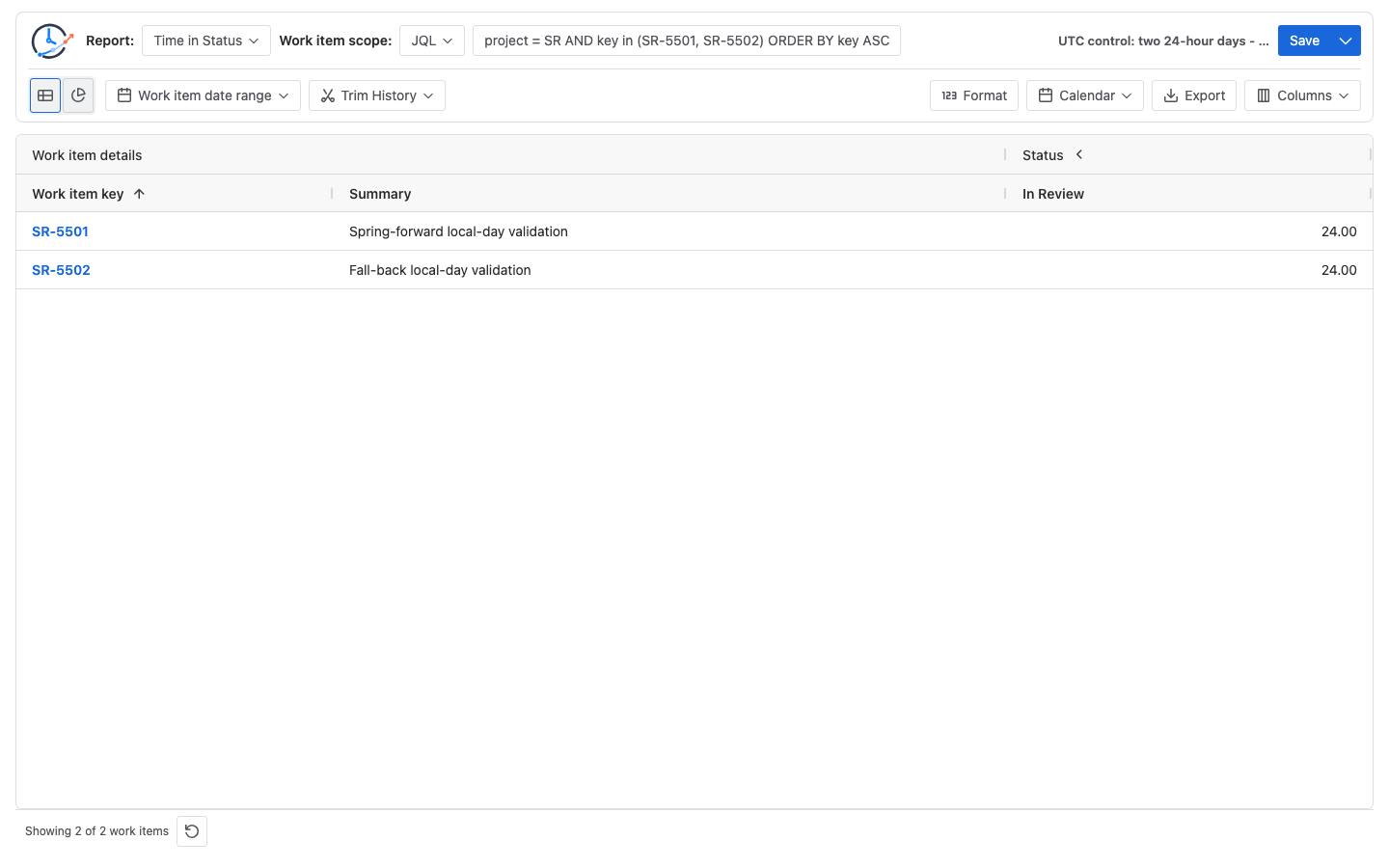Click into the JQL query field
The height and width of the screenshot is (868, 1389).
point(687,41)
